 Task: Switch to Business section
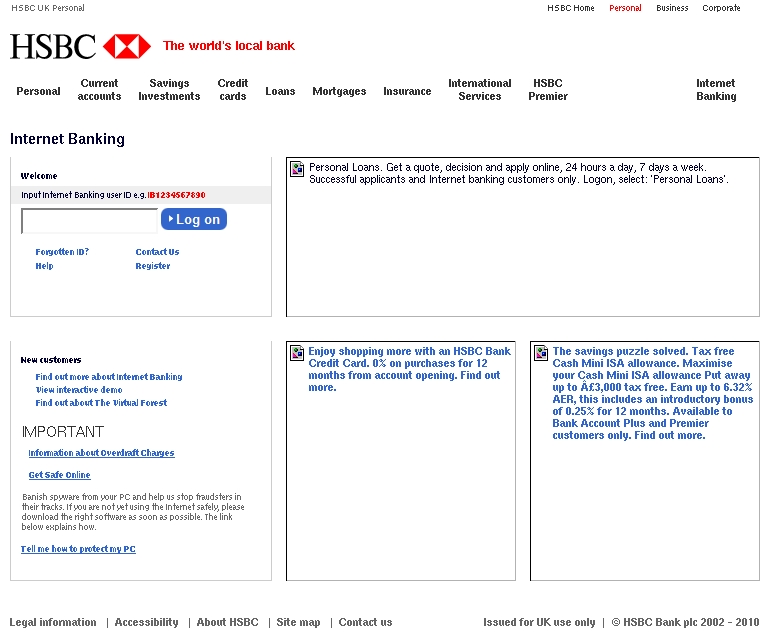[672, 8]
